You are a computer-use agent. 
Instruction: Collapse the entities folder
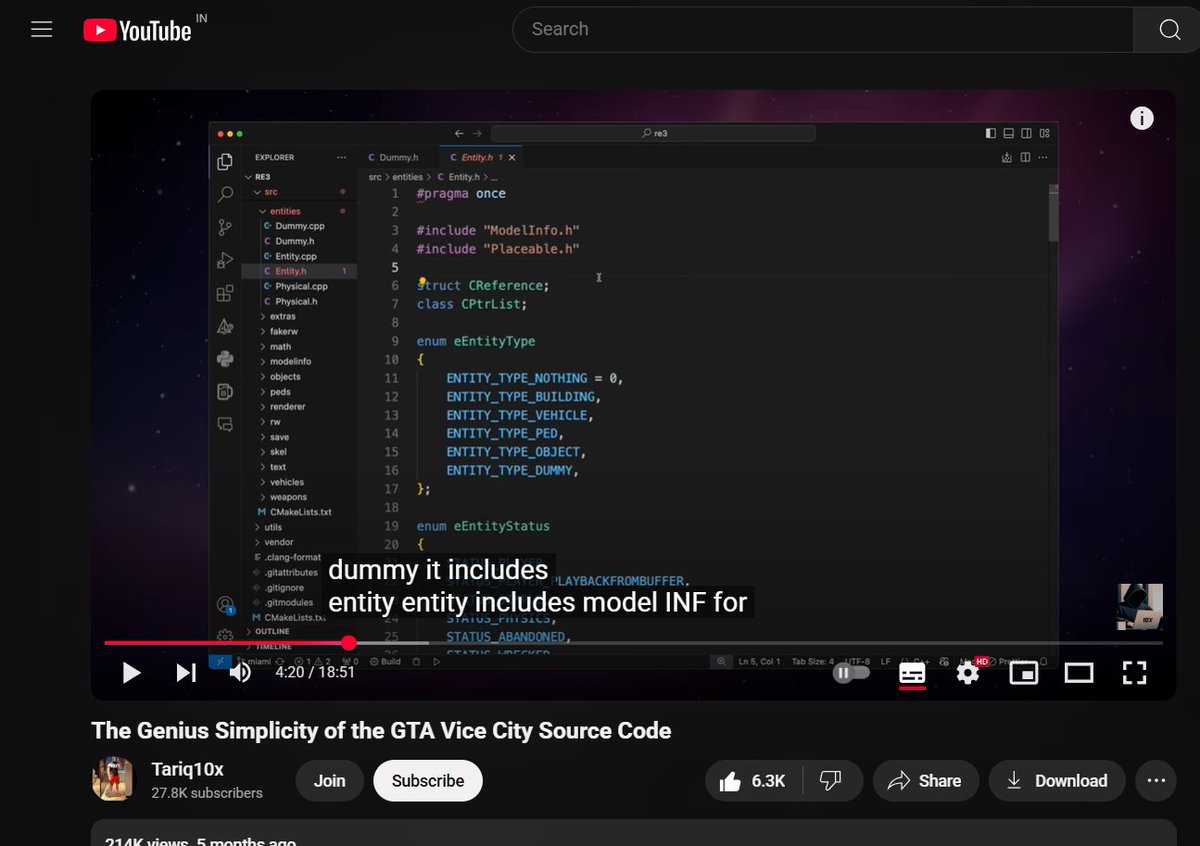(x=284, y=211)
